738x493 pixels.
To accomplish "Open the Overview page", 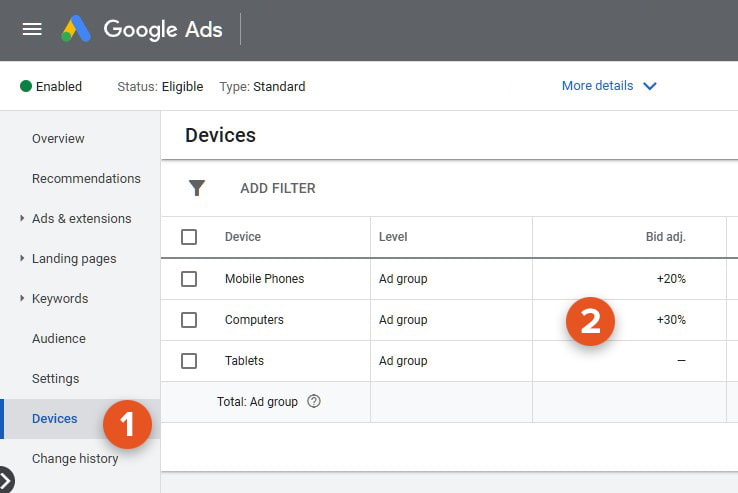I will point(58,138).
